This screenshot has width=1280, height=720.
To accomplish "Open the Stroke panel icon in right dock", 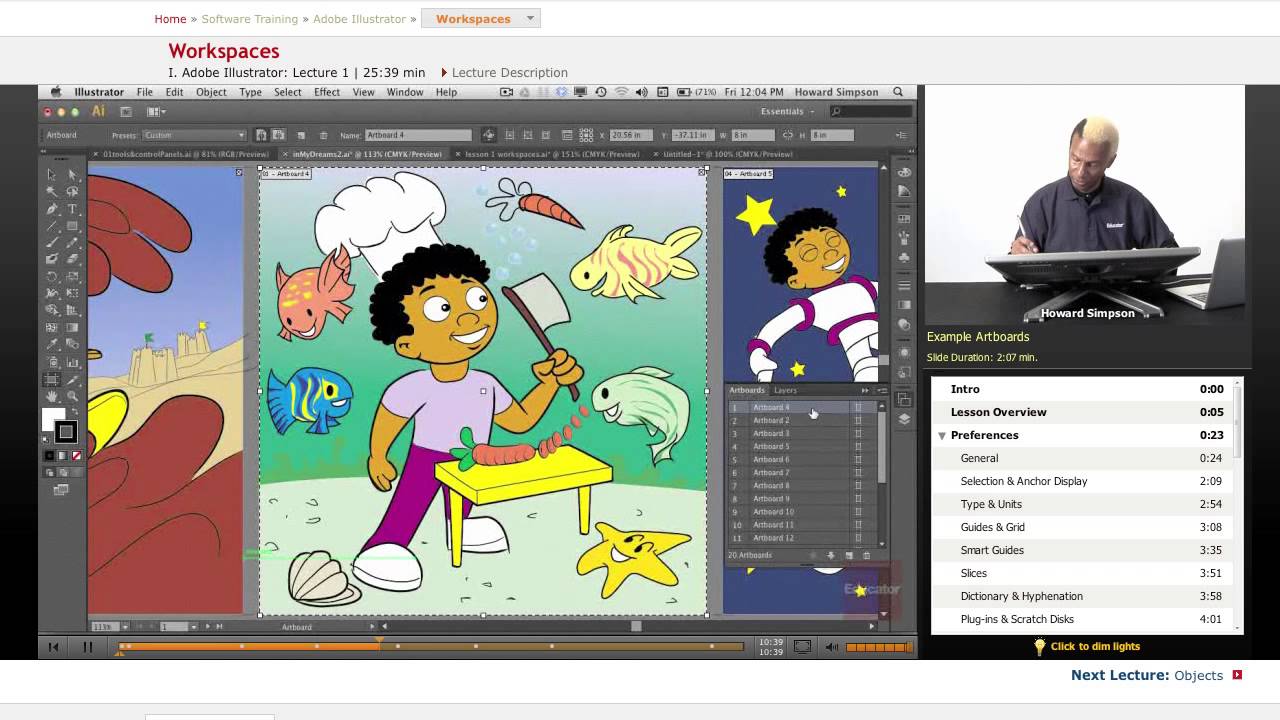I will point(904,286).
